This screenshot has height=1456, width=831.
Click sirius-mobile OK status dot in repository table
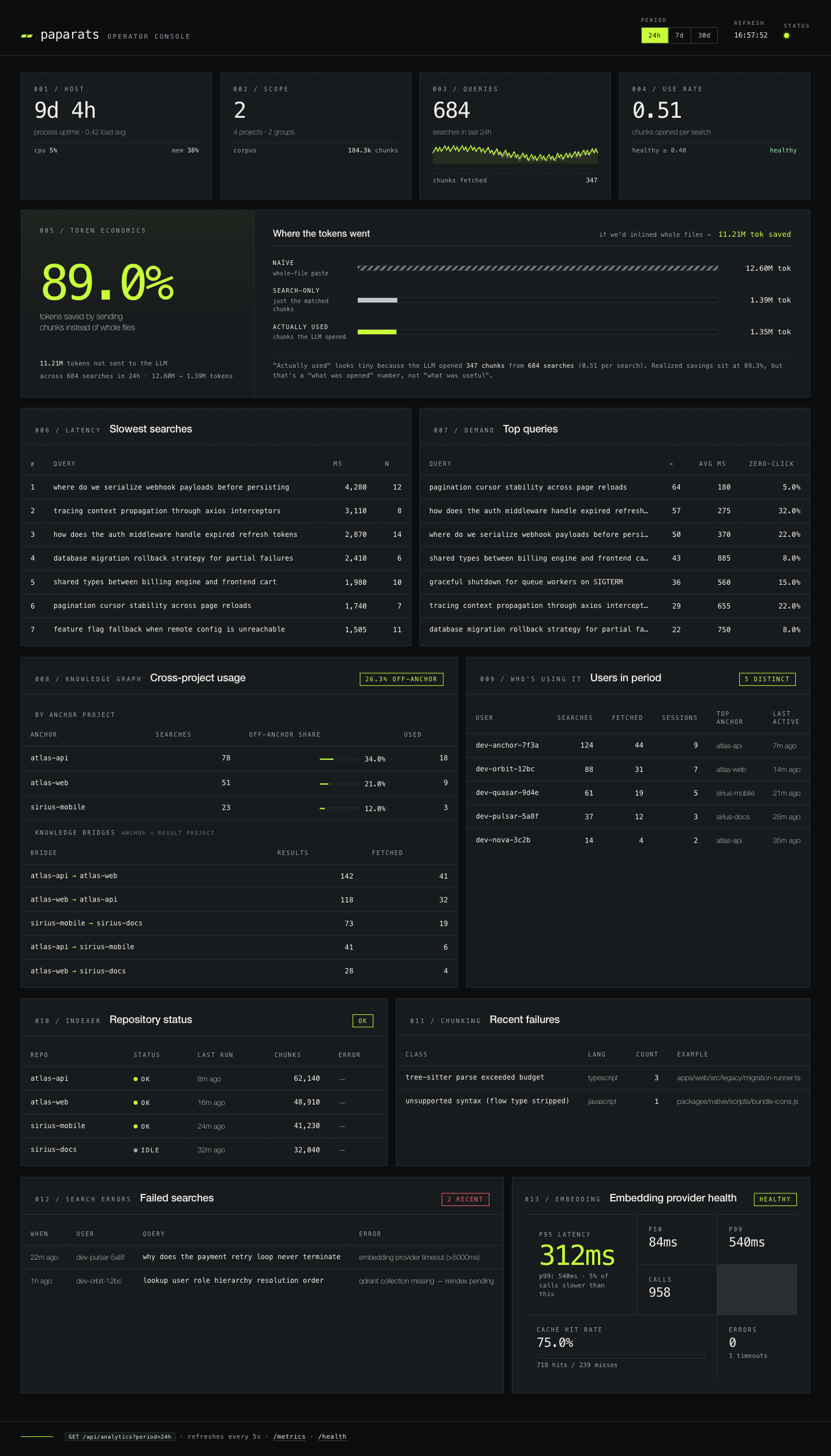click(x=136, y=1126)
